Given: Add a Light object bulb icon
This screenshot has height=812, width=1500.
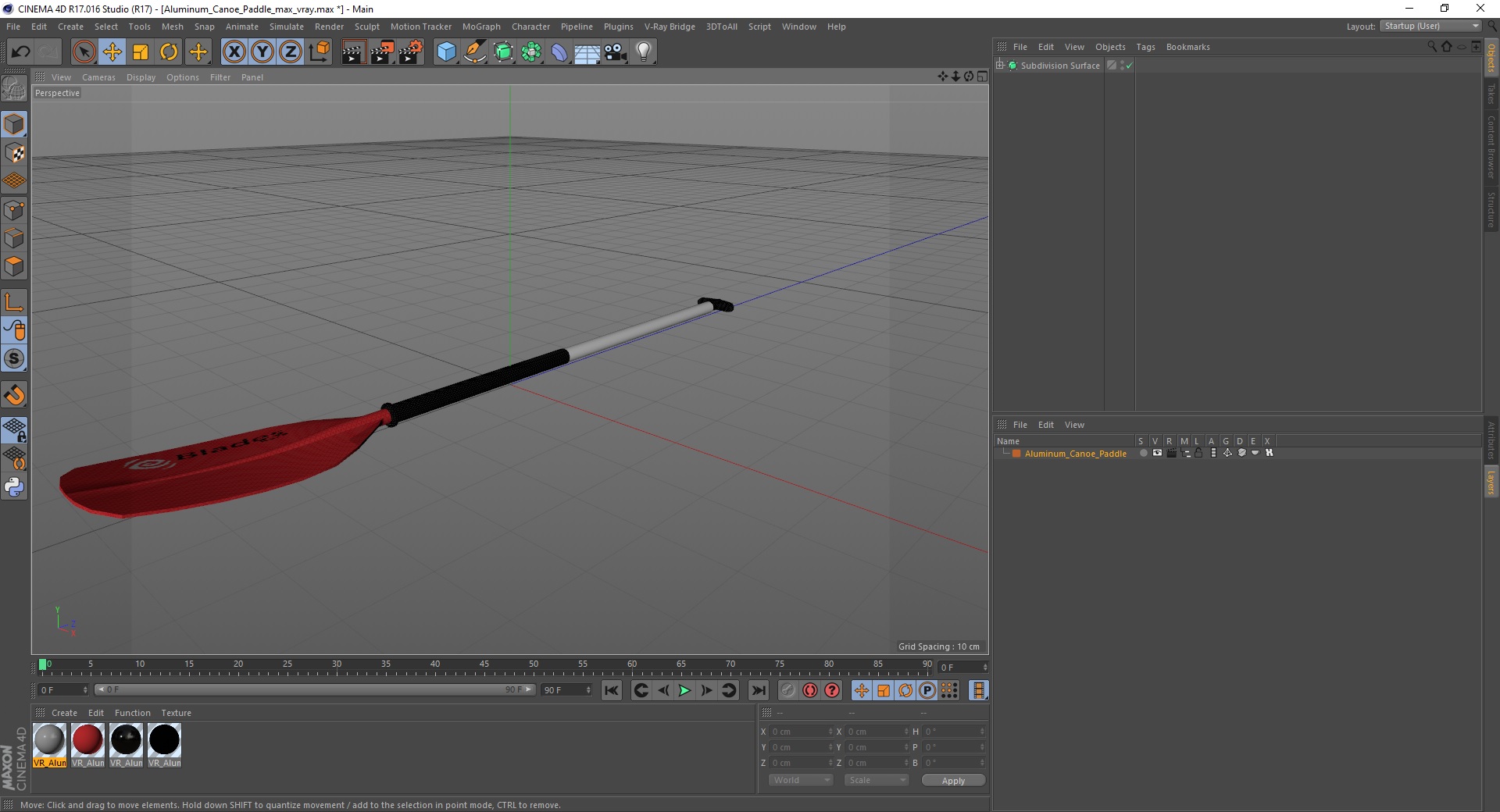Looking at the screenshot, I should tap(644, 52).
